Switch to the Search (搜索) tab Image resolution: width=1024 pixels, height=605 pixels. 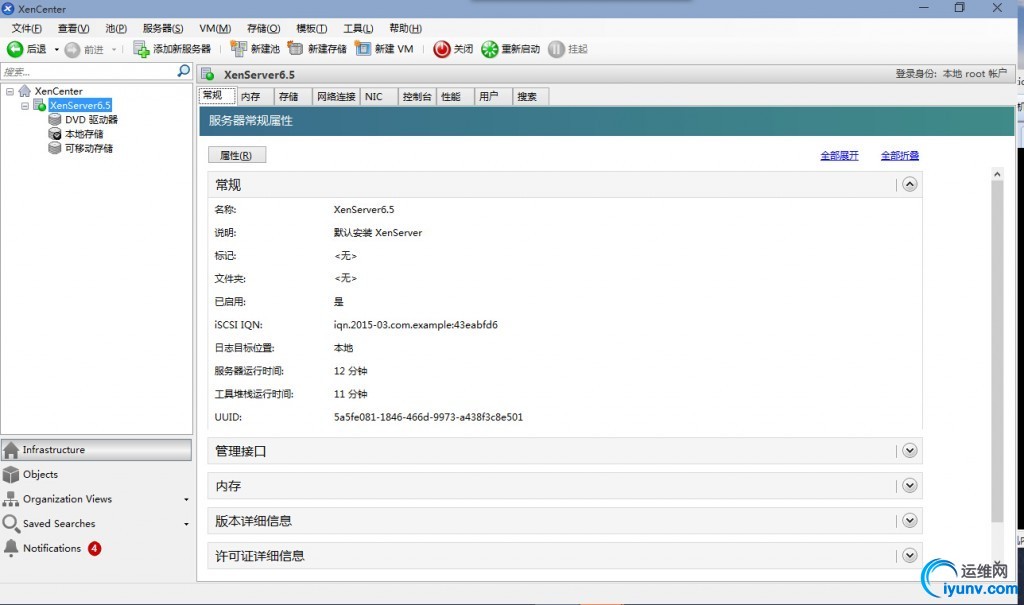tap(531, 97)
